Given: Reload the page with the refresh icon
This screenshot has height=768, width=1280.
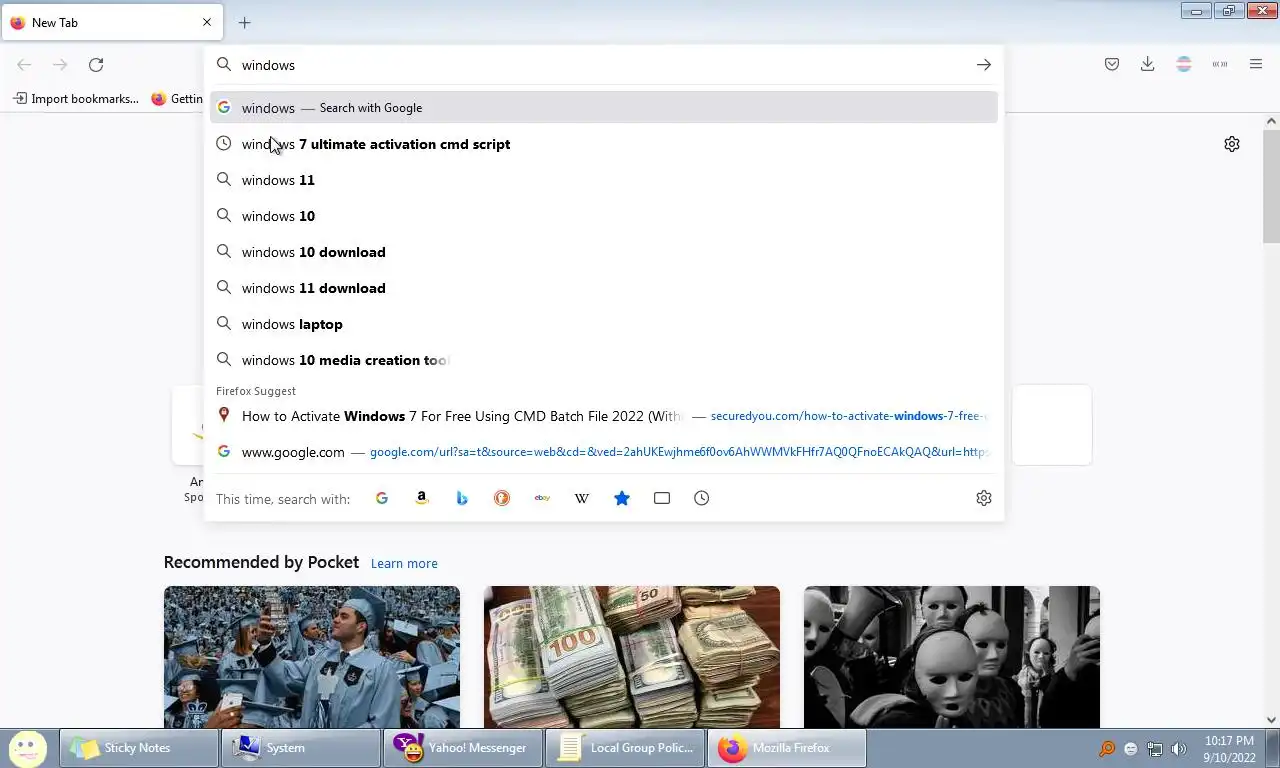Looking at the screenshot, I should tap(96, 65).
